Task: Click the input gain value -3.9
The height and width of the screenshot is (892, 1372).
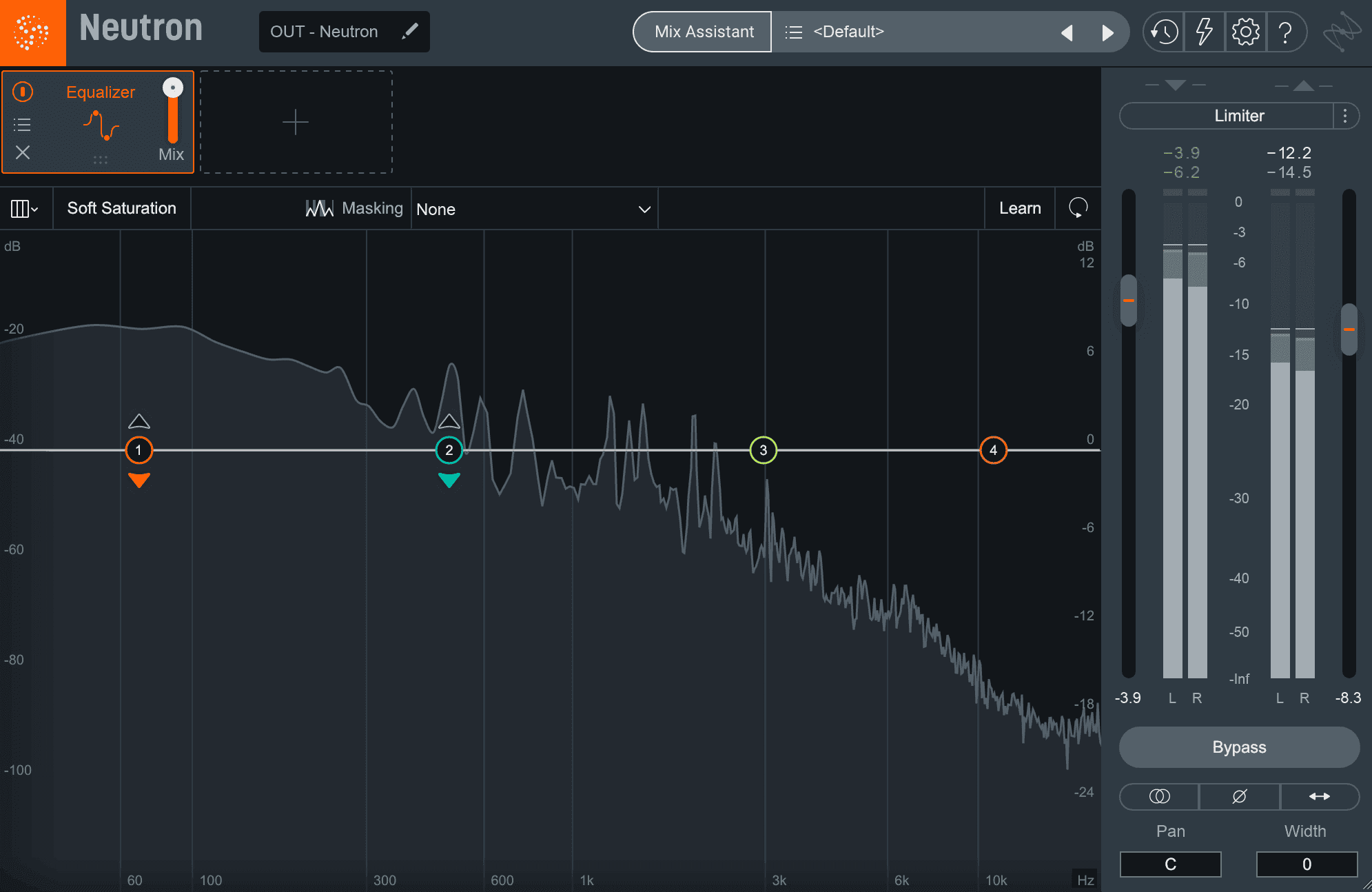Action: click(1128, 698)
